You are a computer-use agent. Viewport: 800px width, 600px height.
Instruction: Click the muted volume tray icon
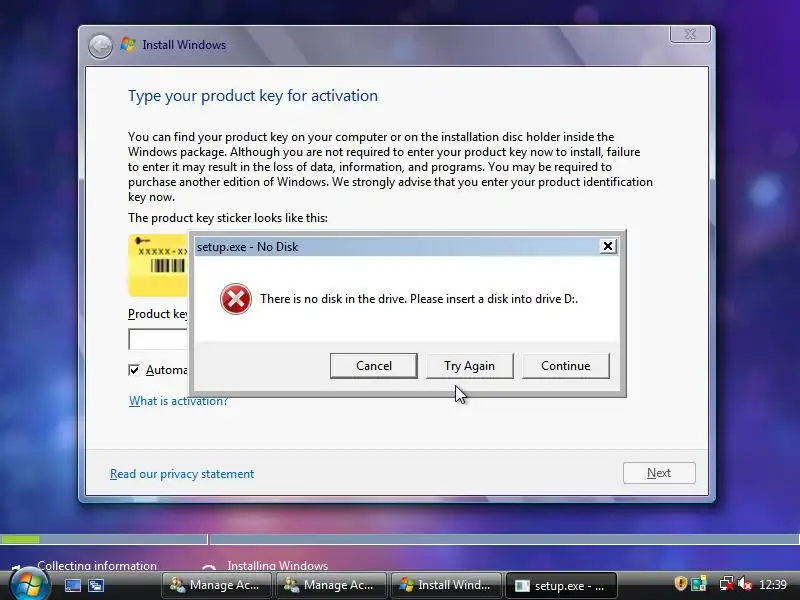tap(745, 583)
